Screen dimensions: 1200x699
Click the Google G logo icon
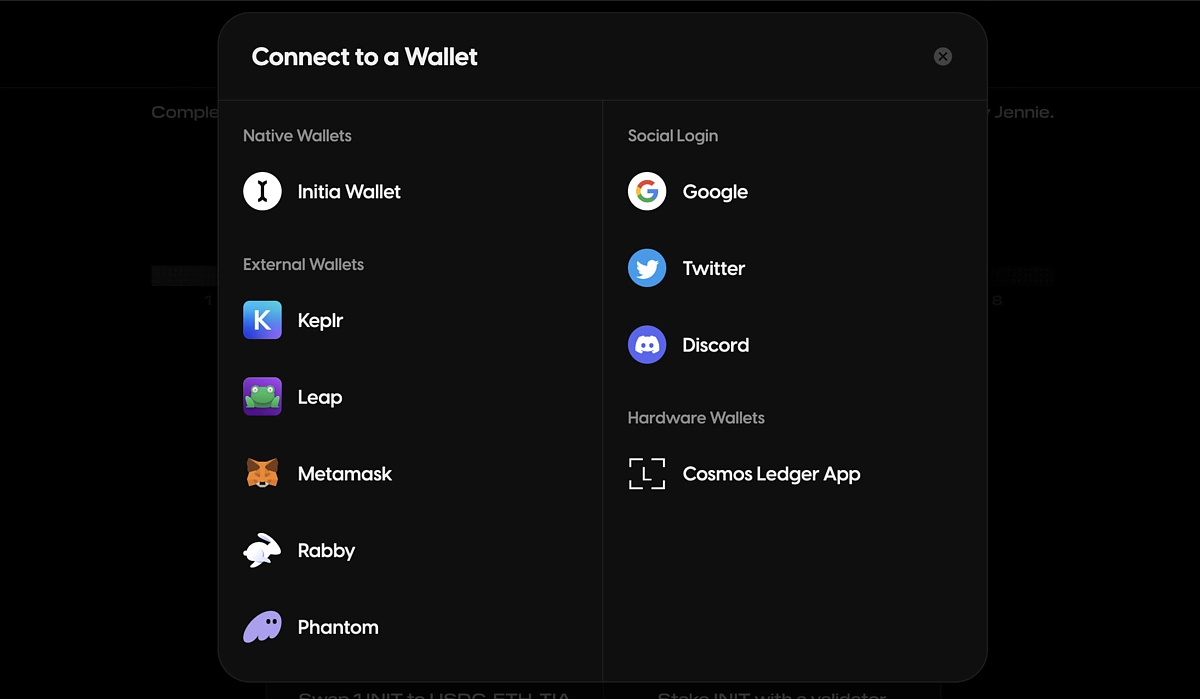pos(647,191)
